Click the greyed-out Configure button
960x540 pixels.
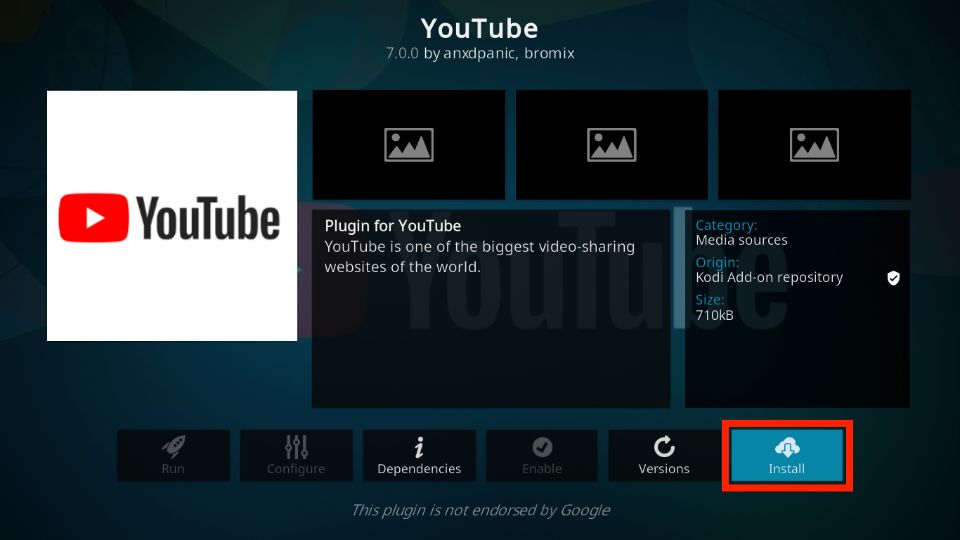click(296, 456)
